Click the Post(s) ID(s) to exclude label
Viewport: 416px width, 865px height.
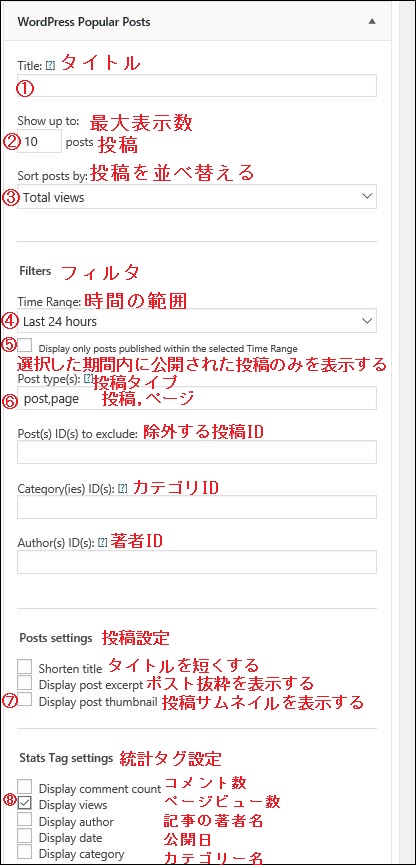tap(77, 434)
